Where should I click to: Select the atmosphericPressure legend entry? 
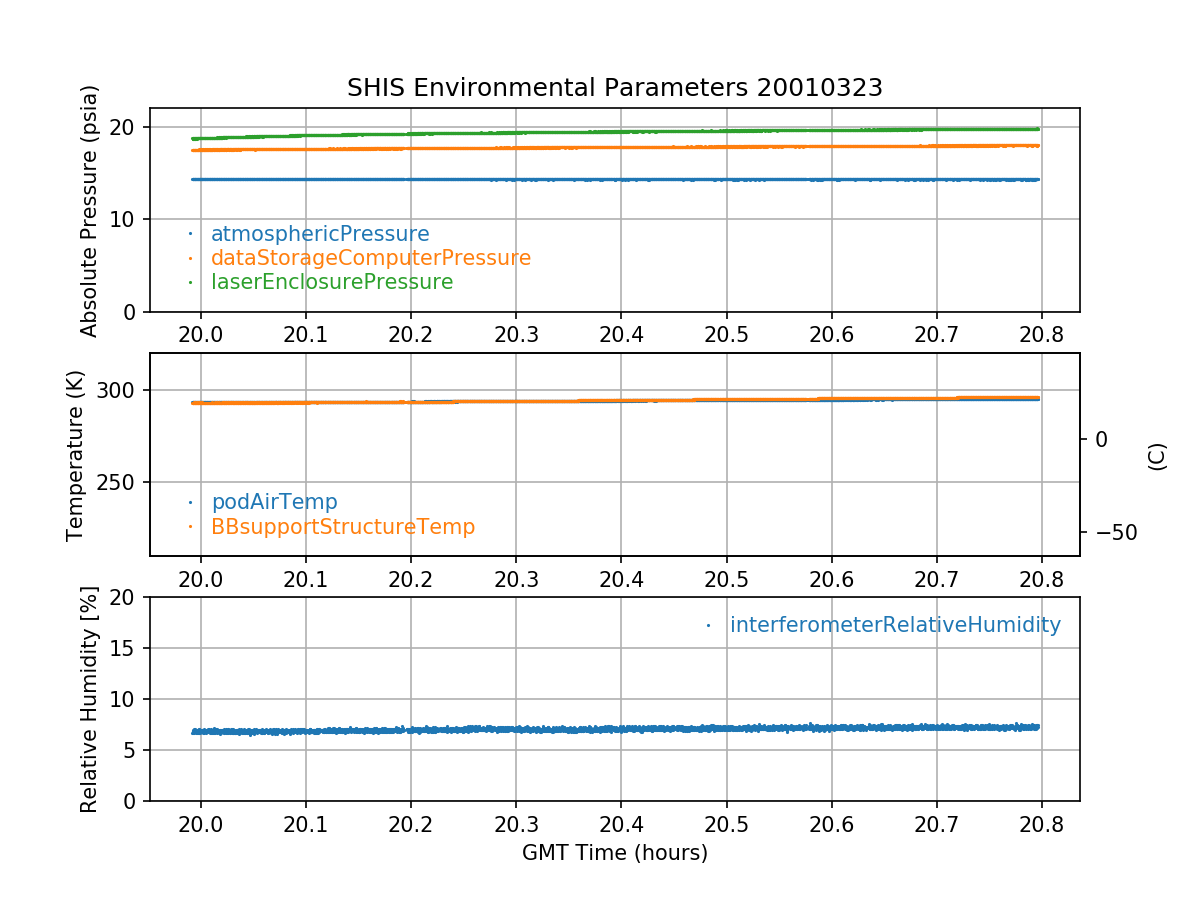click(320, 234)
